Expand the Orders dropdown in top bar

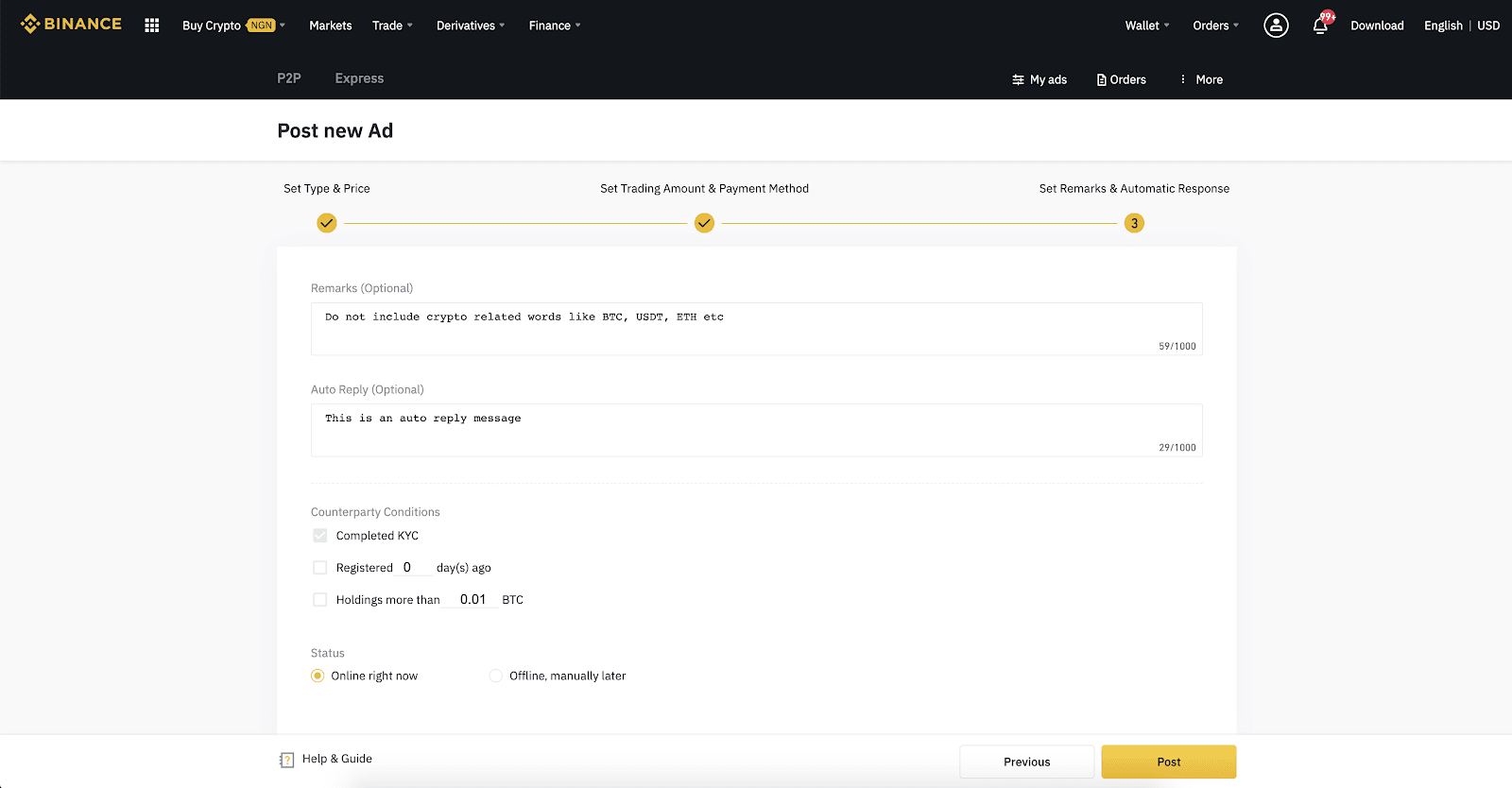[1215, 26]
